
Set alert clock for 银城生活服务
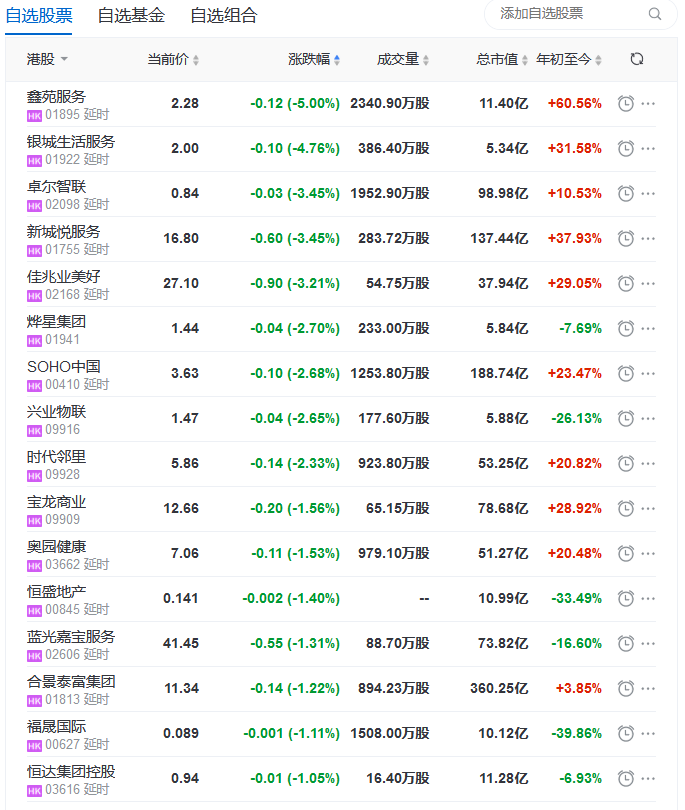(x=626, y=149)
